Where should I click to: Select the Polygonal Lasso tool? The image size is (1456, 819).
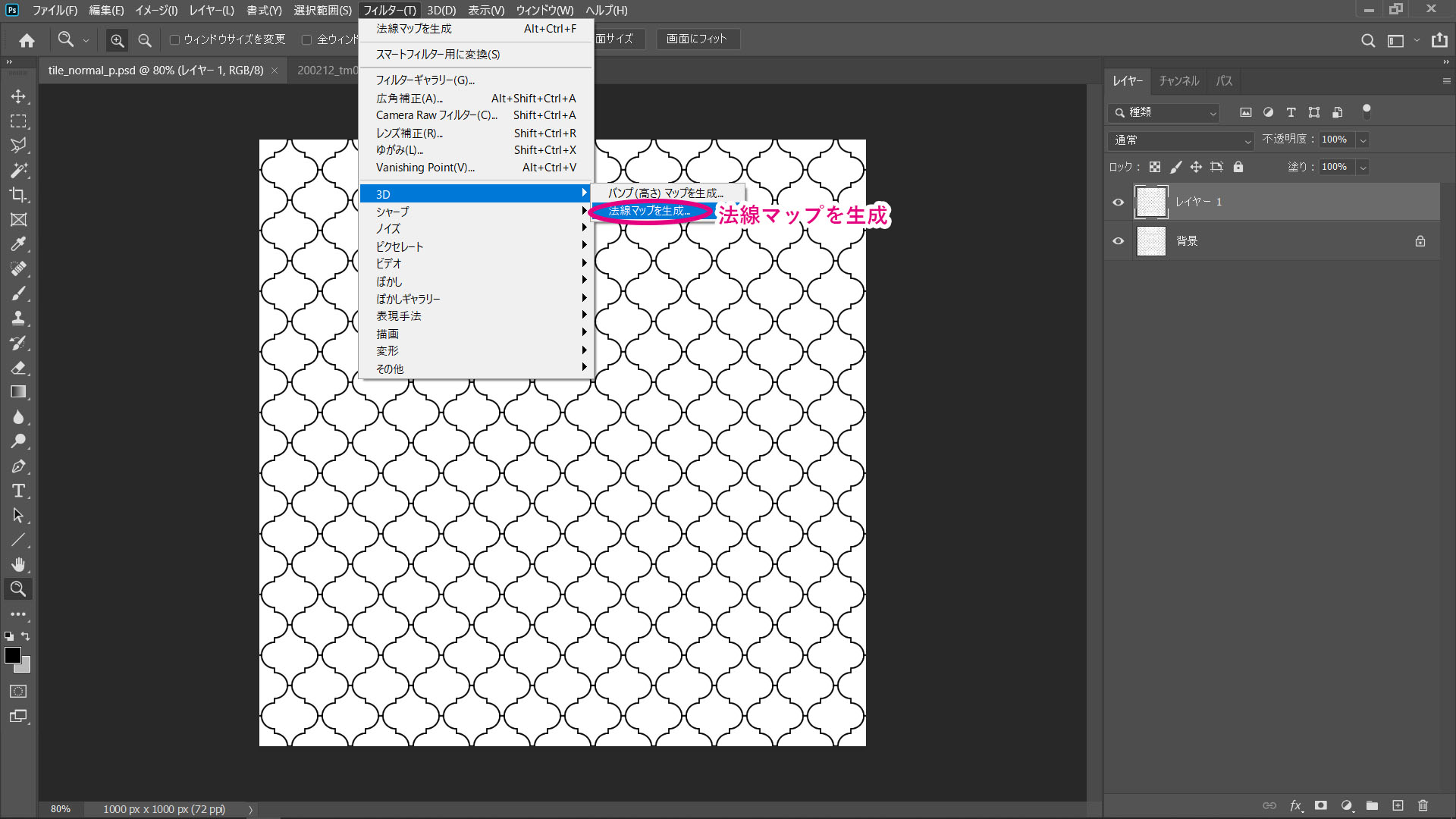[18, 146]
